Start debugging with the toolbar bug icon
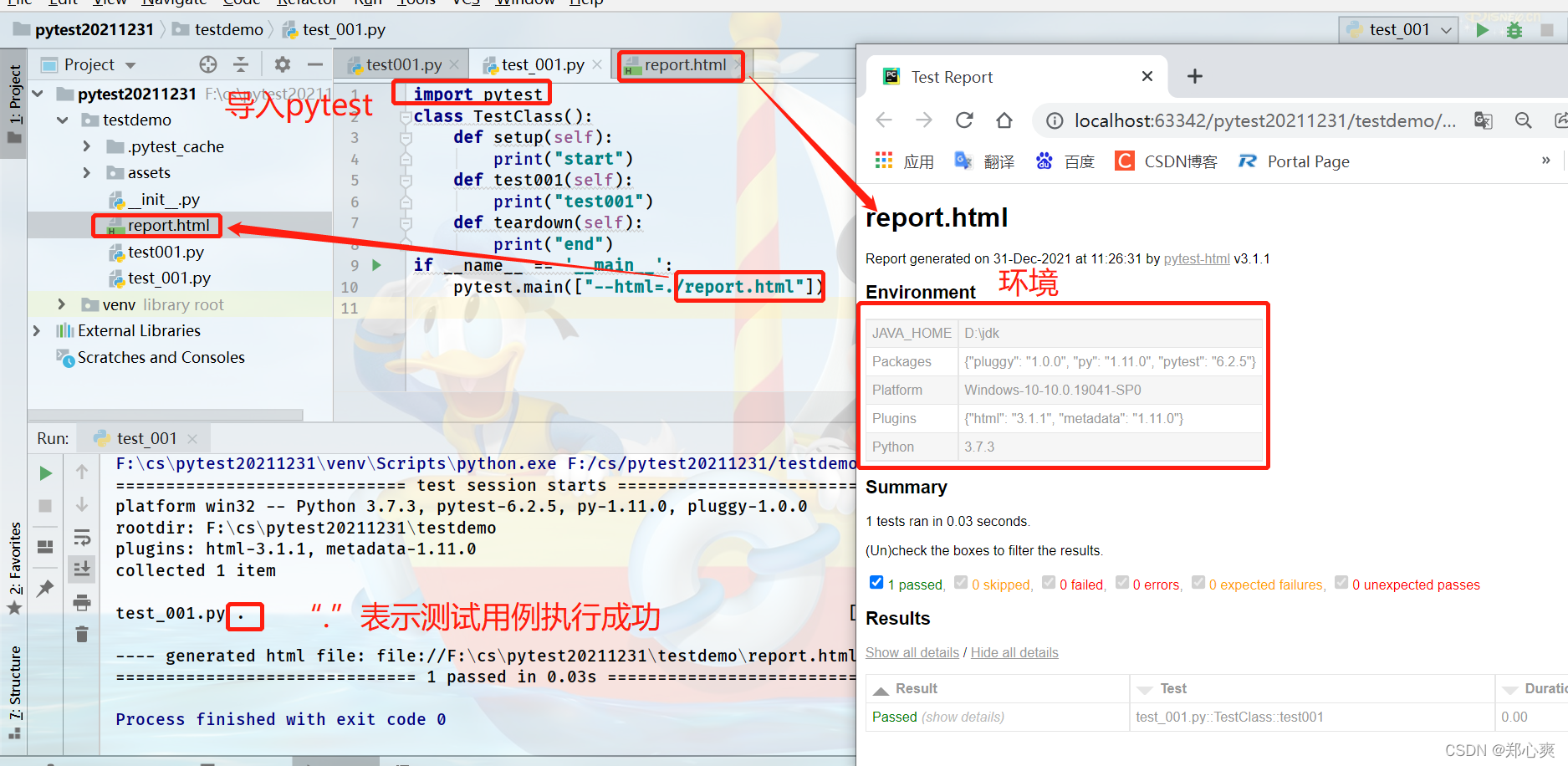The image size is (1568, 766). pos(1514,30)
